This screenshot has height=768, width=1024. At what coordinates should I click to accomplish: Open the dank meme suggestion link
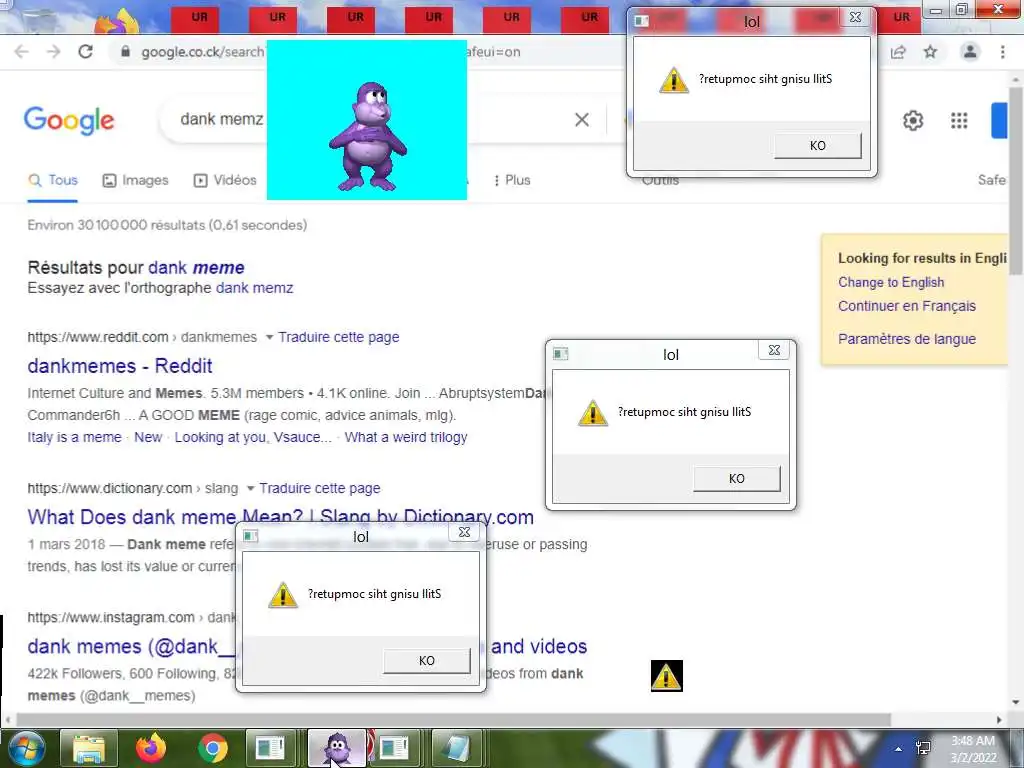(x=196, y=268)
